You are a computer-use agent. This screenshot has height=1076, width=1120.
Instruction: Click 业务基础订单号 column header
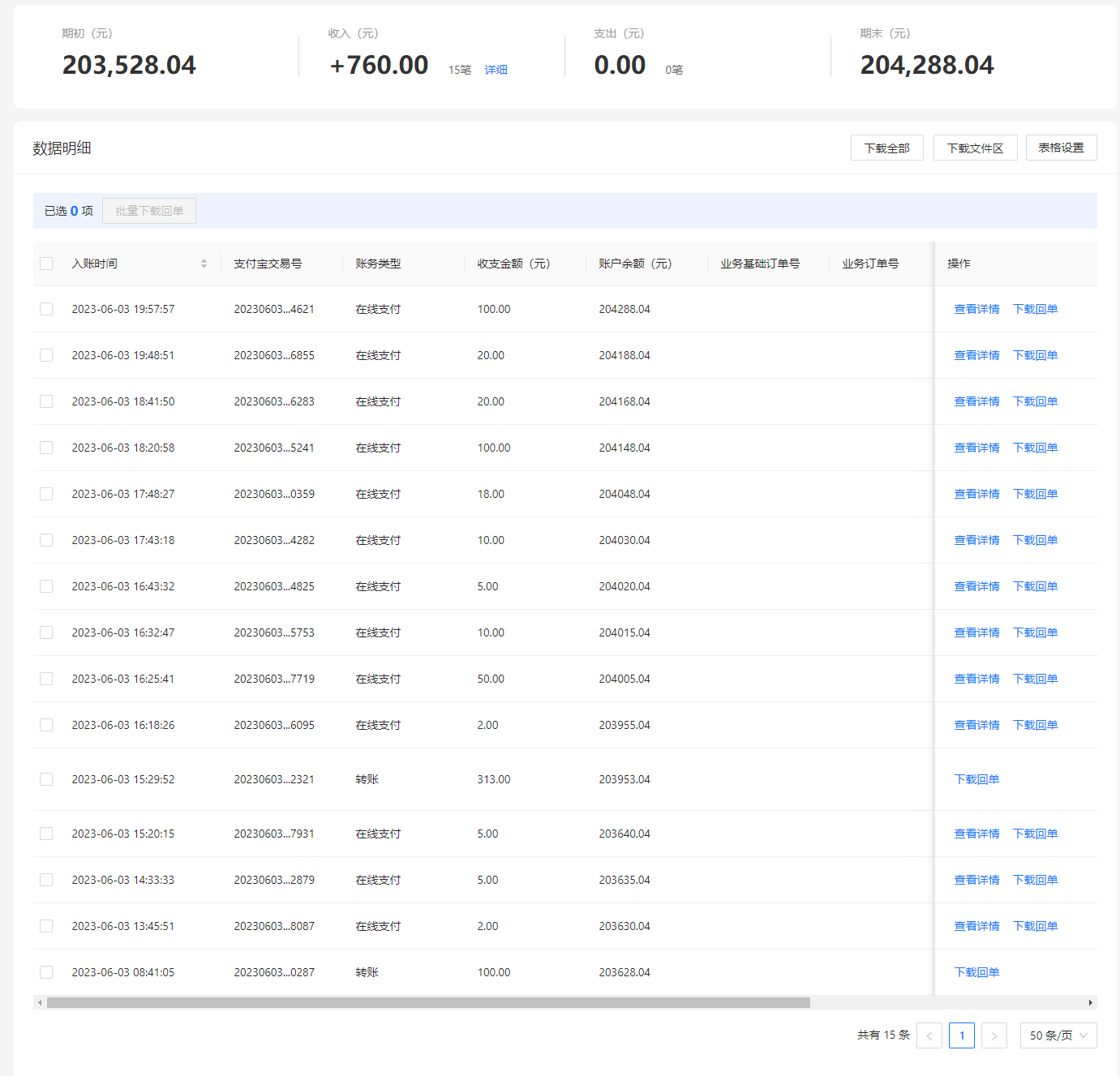tap(760, 264)
